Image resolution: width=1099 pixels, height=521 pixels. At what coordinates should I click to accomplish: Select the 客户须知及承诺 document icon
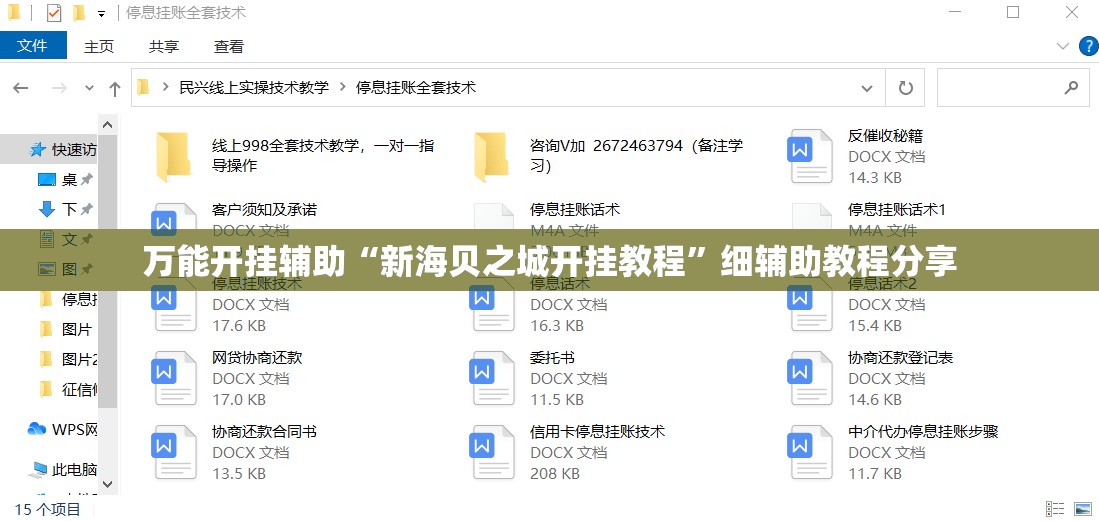(x=173, y=218)
